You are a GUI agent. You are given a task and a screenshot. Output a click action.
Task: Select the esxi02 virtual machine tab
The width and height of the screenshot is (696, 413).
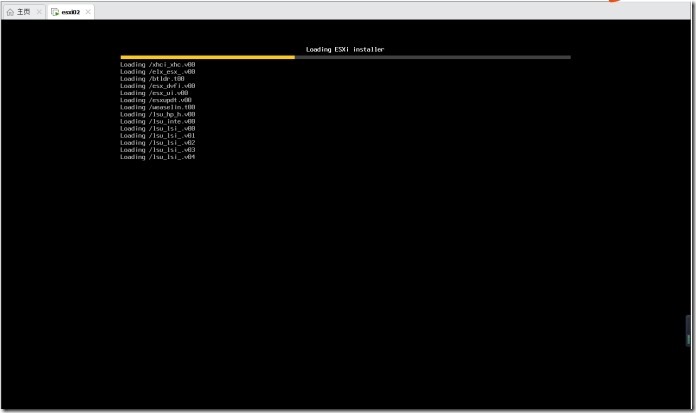[x=71, y=12]
